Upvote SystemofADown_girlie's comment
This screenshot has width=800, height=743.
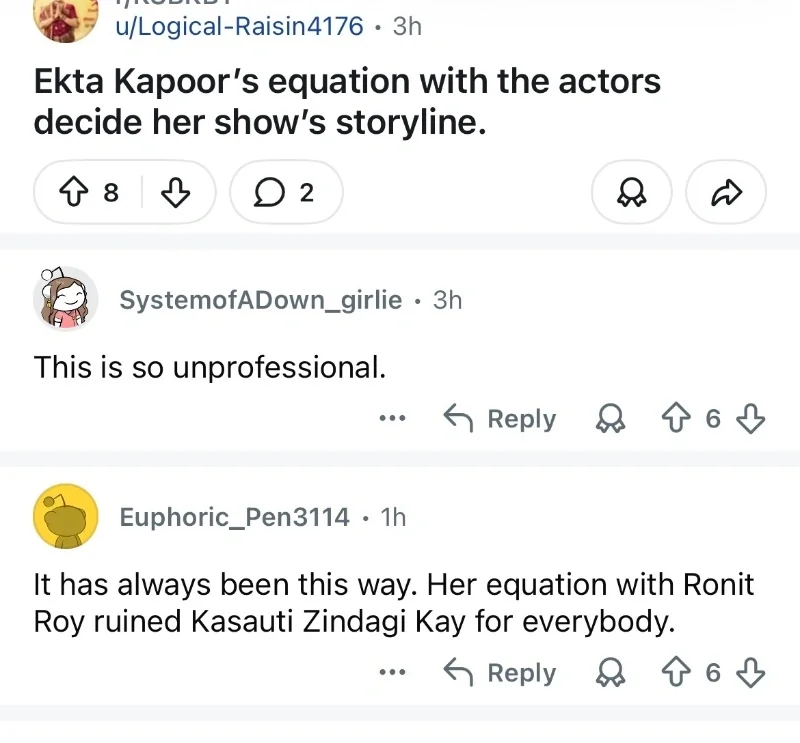676,418
